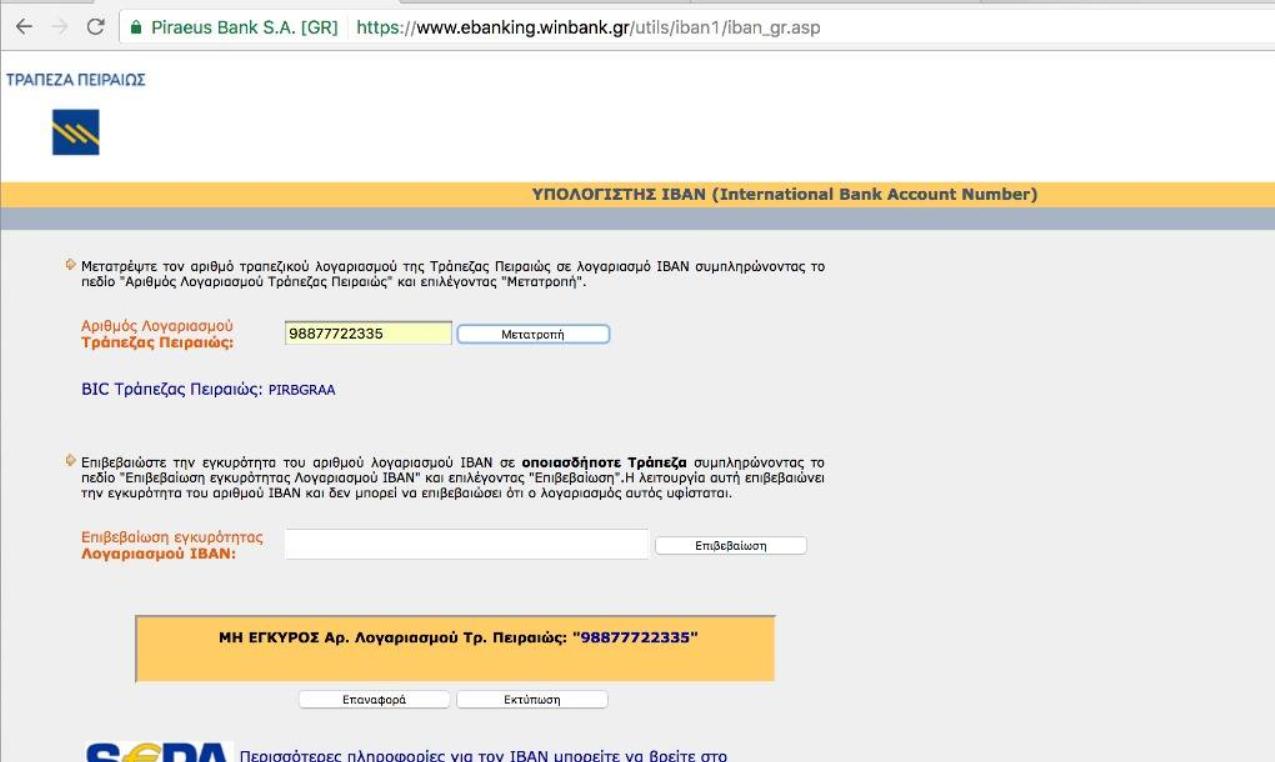1275x762 pixels.
Task: Open the ΤΡΑΠΕΖΑ ΠΕΙΡΑΙΩΣ header link
Action: (76, 80)
